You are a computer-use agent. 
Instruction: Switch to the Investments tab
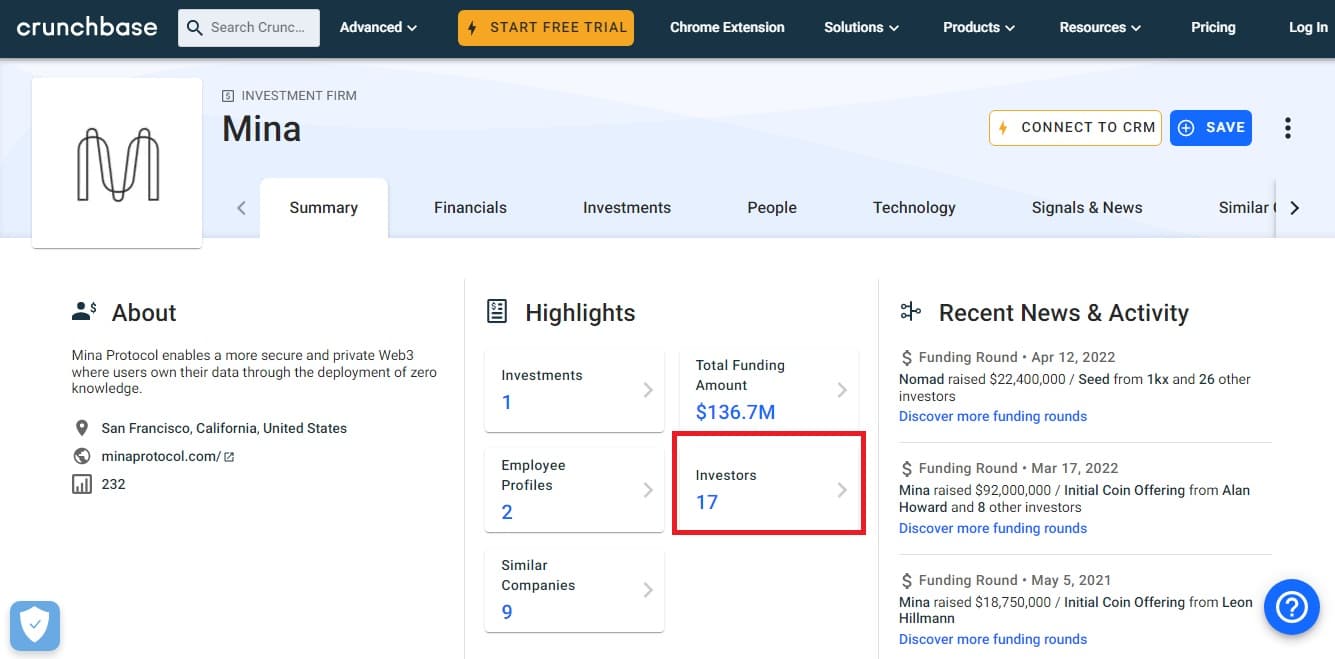point(627,208)
